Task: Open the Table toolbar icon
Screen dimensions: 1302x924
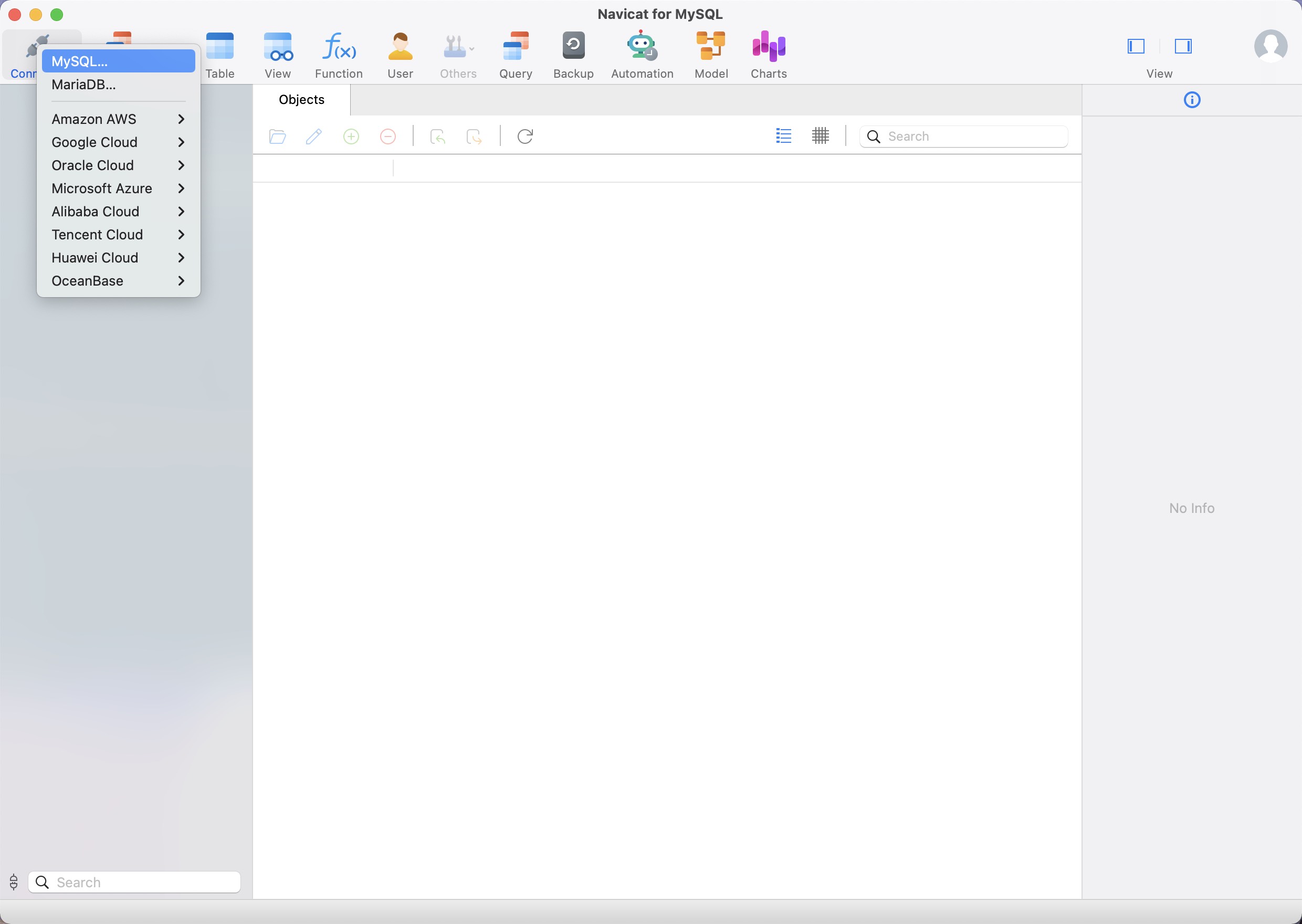Action: [219, 55]
